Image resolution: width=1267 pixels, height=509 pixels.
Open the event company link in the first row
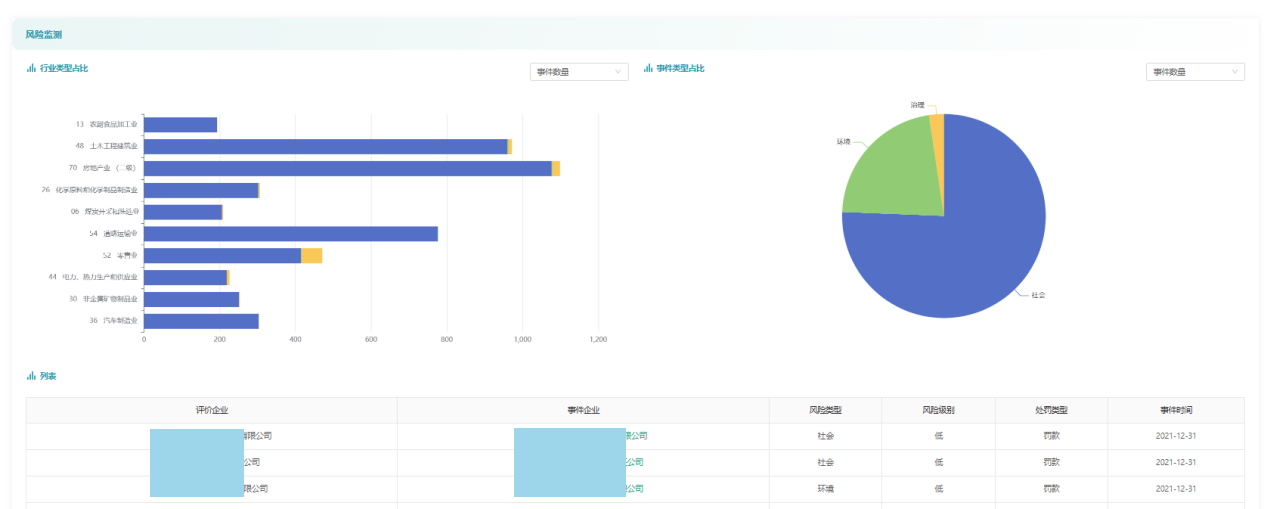tap(636, 436)
